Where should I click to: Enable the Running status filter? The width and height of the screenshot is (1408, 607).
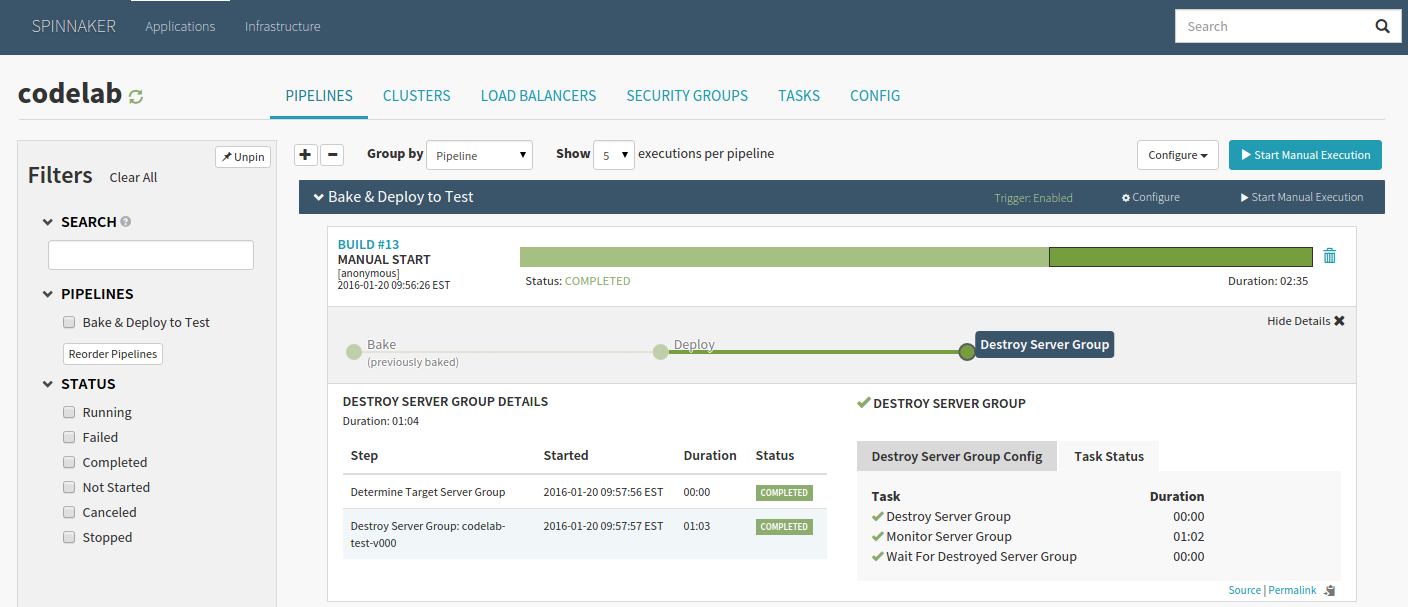[69, 412]
